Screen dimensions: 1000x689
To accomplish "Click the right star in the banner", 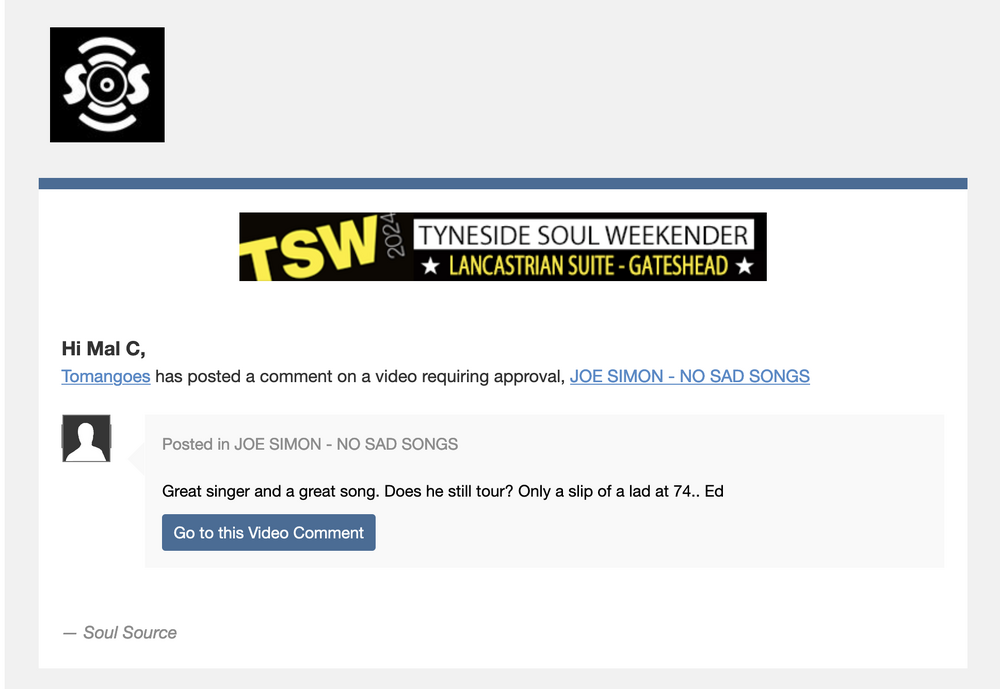I will 744,265.
